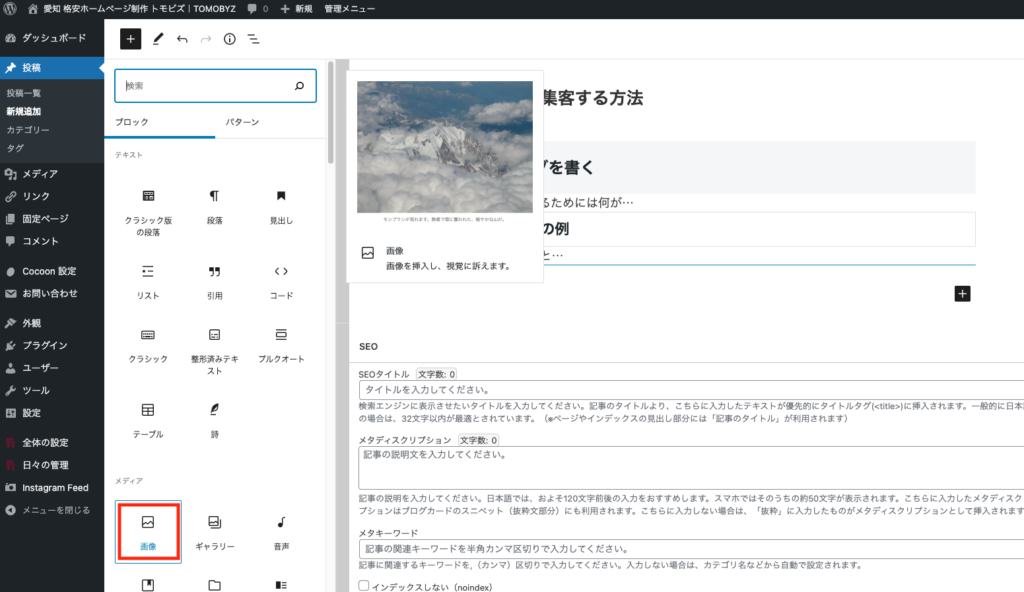
Task: Open プラグイン (Plugins) in sidebar menu
Action: click(x=45, y=345)
